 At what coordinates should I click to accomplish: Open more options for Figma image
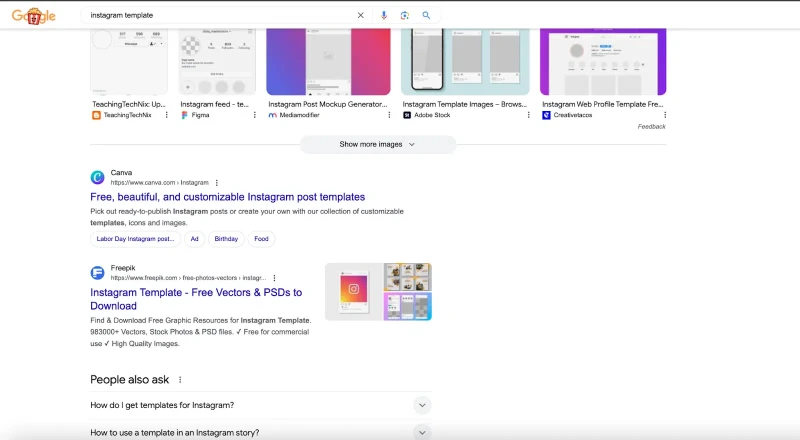click(x=255, y=115)
